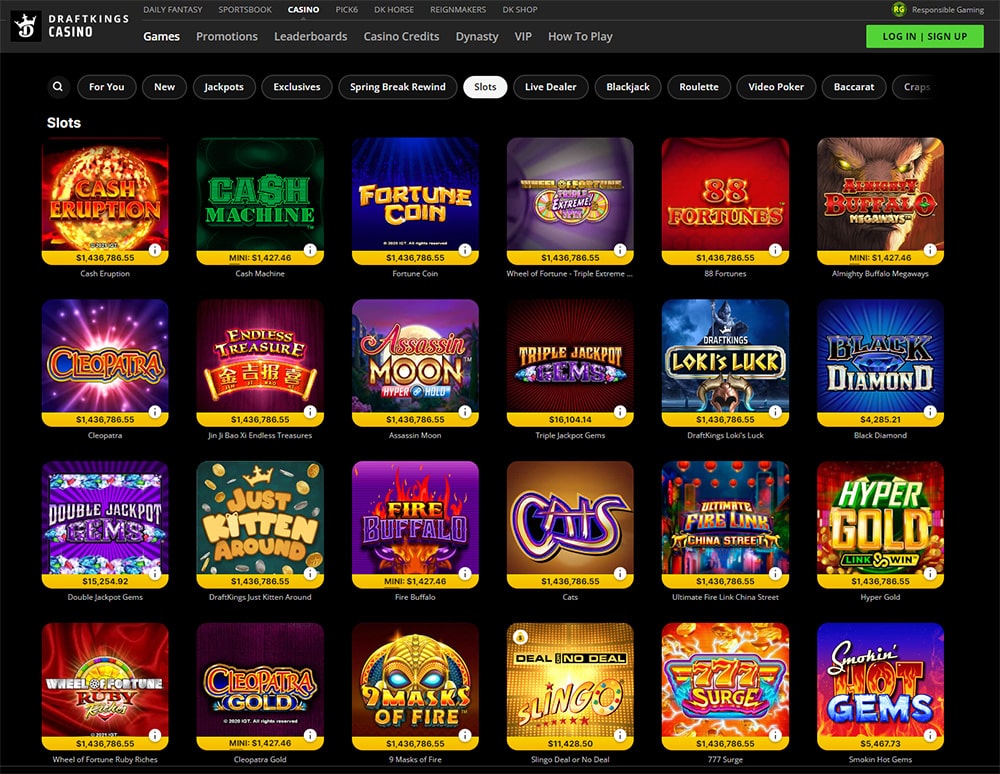The height and width of the screenshot is (774, 1000).
Task: Open Reignmakers from top bar
Action: (458, 10)
